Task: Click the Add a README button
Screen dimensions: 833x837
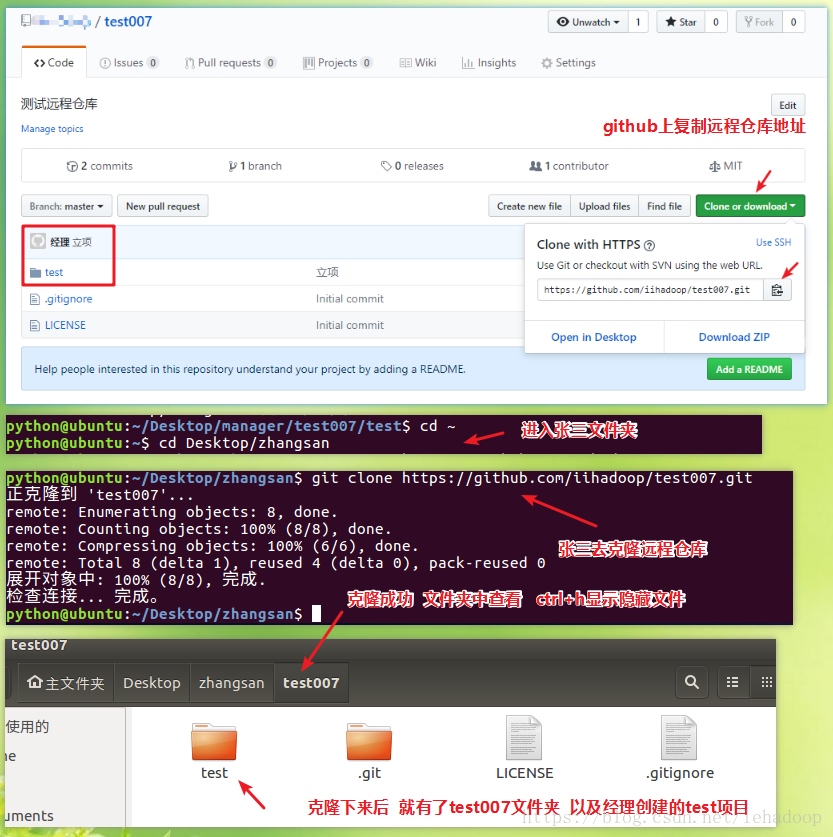Action: click(749, 369)
